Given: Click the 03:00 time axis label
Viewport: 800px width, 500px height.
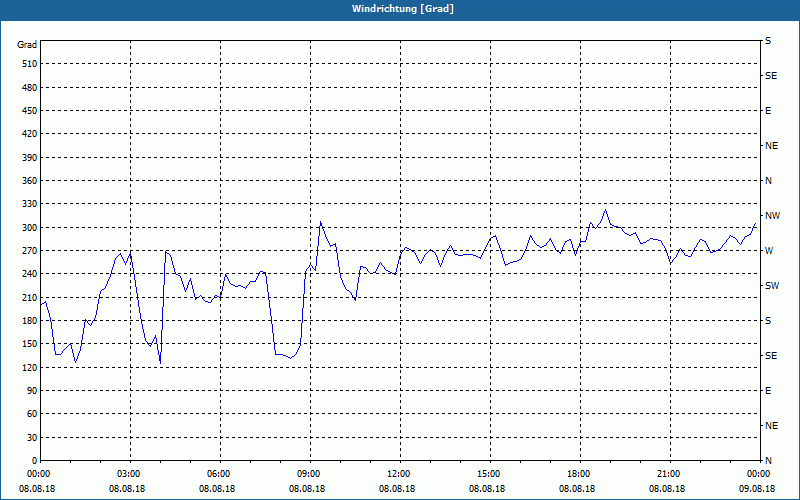Looking at the screenshot, I should pos(131,474).
